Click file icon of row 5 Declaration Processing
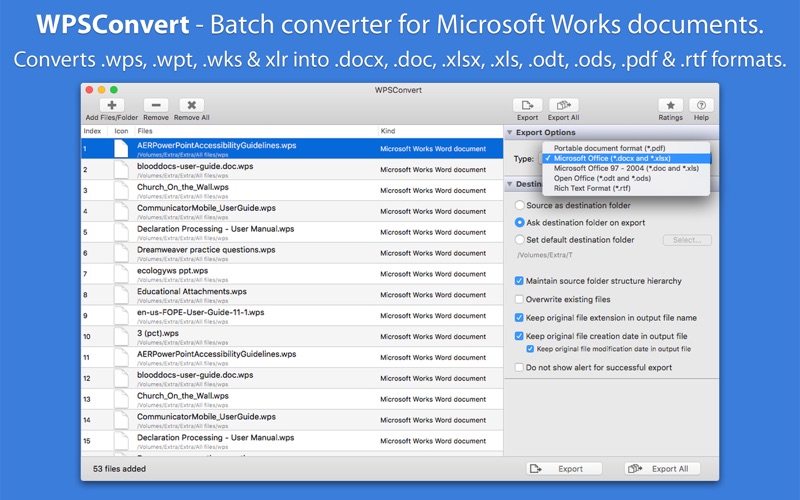Viewport: 800px width, 500px height. coord(121,232)
